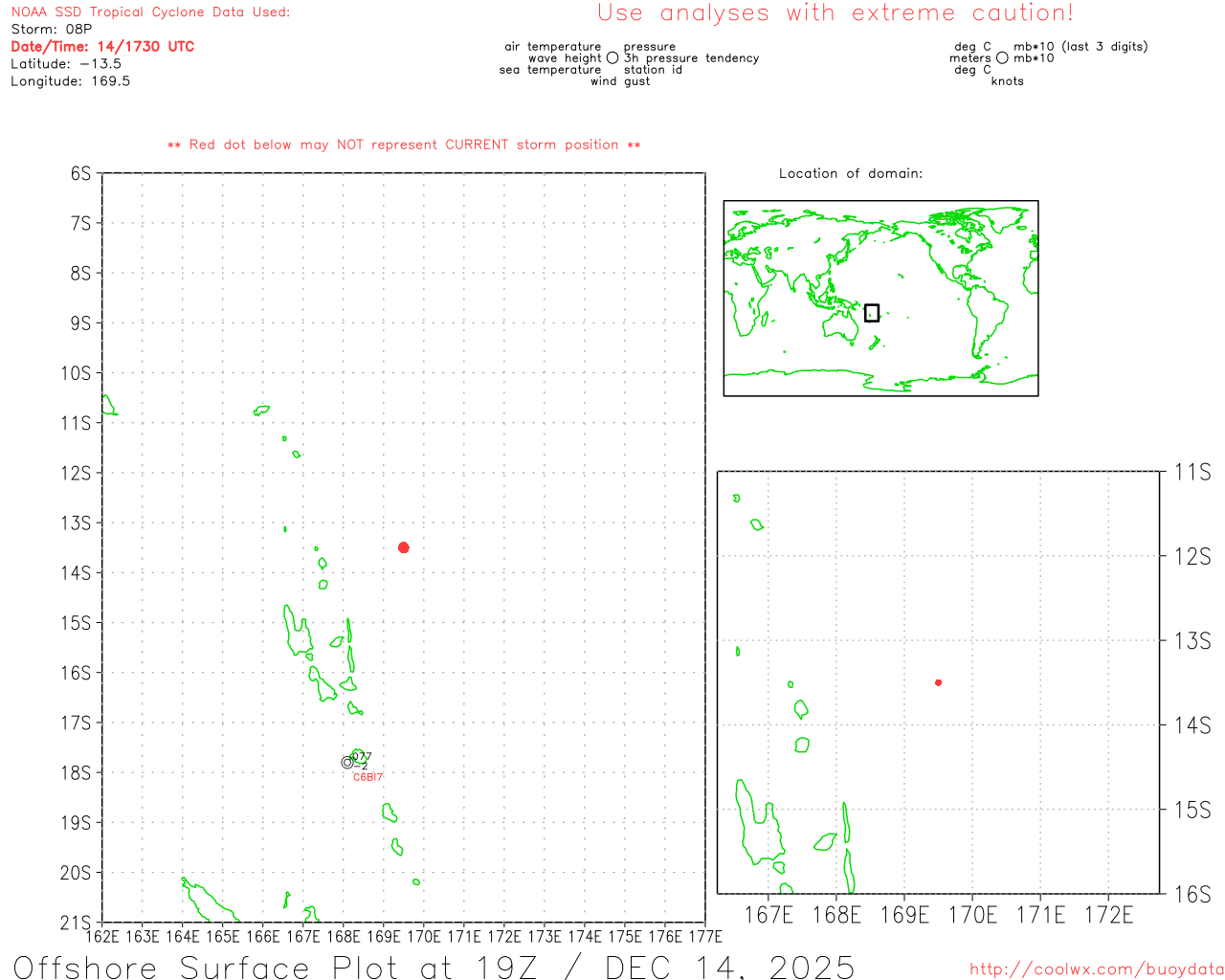Click the 'NOAA SSD Tropical Cyclone Data Used:' heading
Viewport: 1225px width, 980px height.
pos(150,12)
